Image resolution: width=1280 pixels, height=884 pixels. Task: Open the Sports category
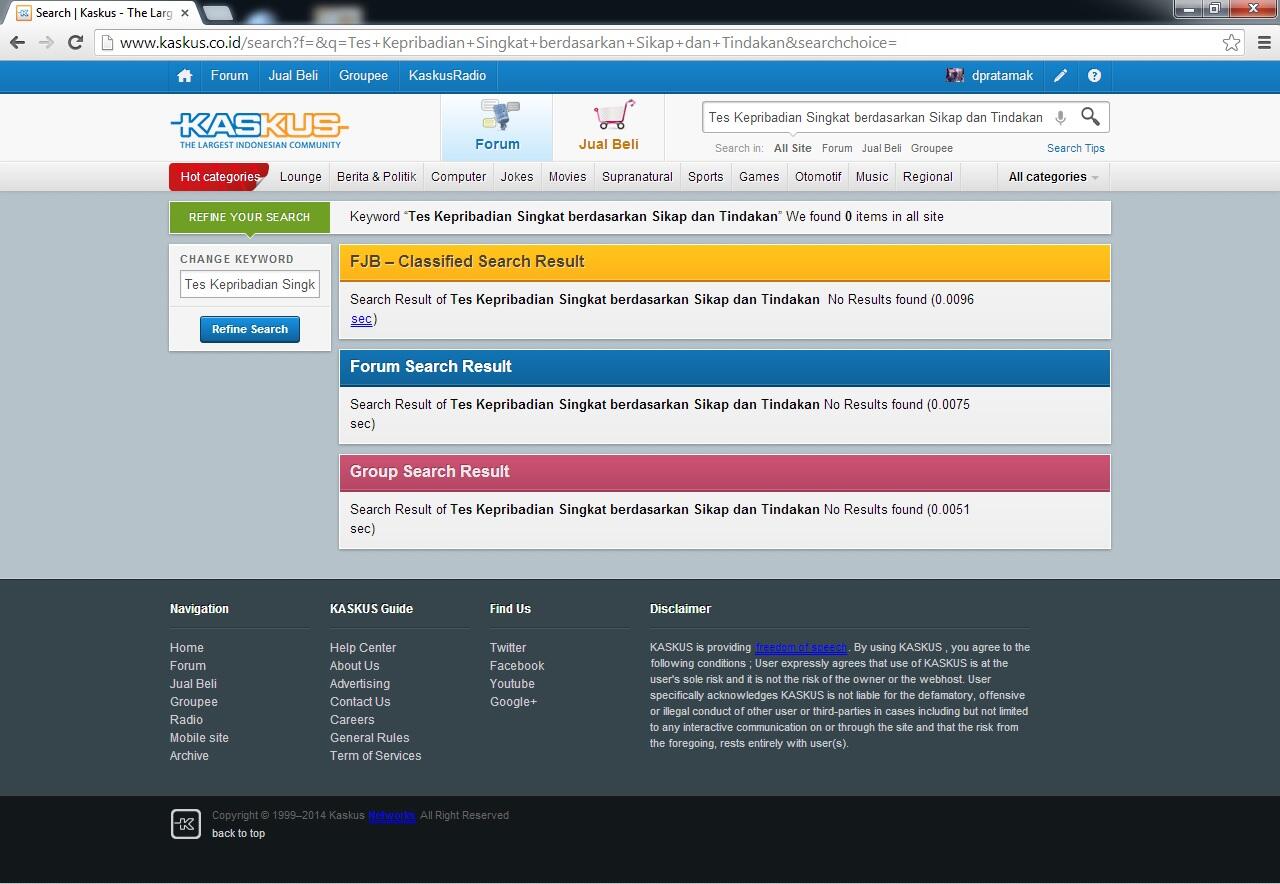(705, 177)
